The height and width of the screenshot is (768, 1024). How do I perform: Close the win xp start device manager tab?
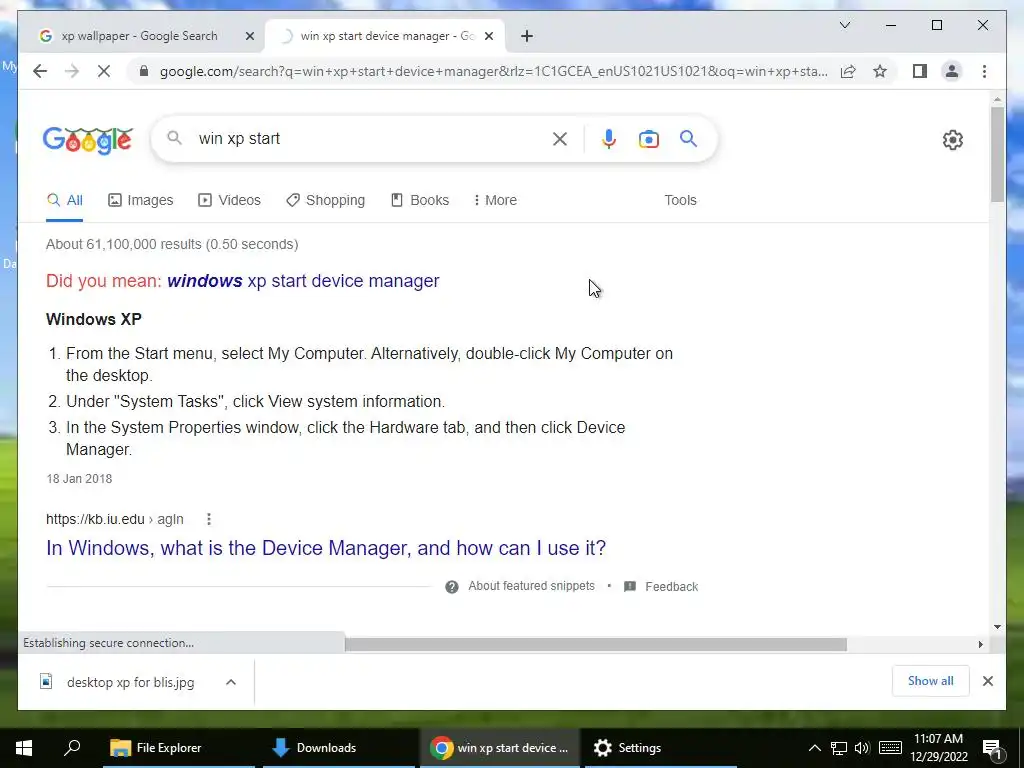click(488, 36)
